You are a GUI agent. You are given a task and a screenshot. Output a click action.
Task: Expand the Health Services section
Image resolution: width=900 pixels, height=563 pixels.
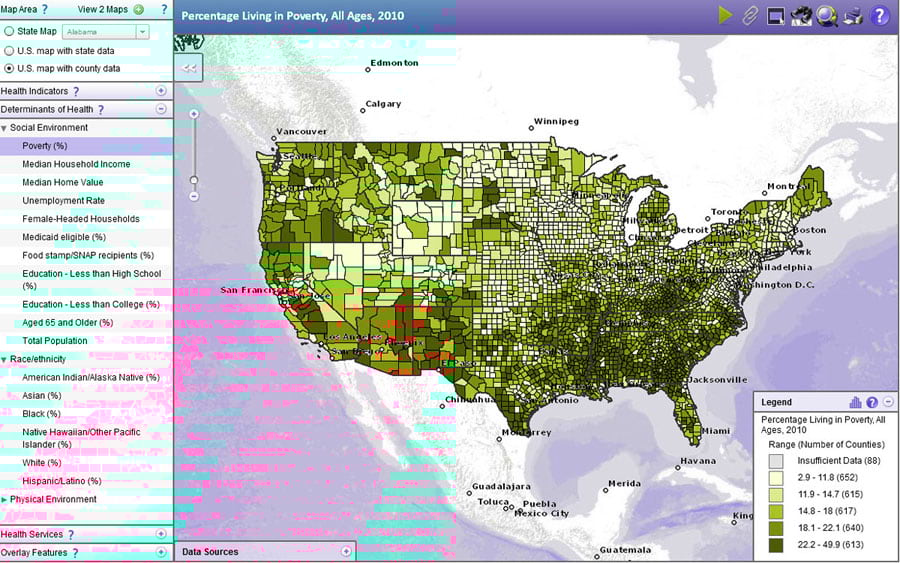pyautogui.click(x=161, y=534)
